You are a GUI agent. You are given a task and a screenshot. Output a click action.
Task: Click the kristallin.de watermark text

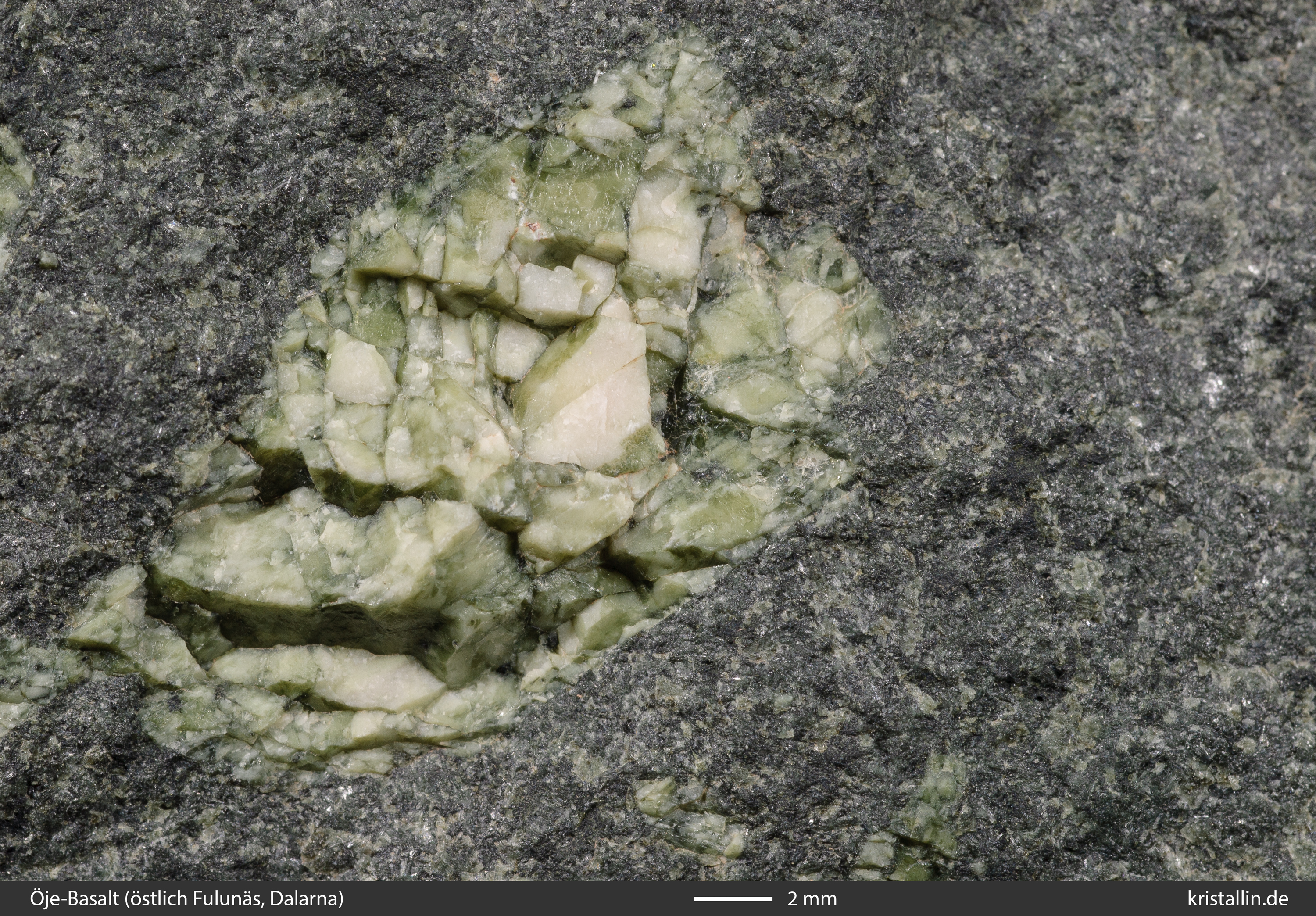(x=1239, y=899)
